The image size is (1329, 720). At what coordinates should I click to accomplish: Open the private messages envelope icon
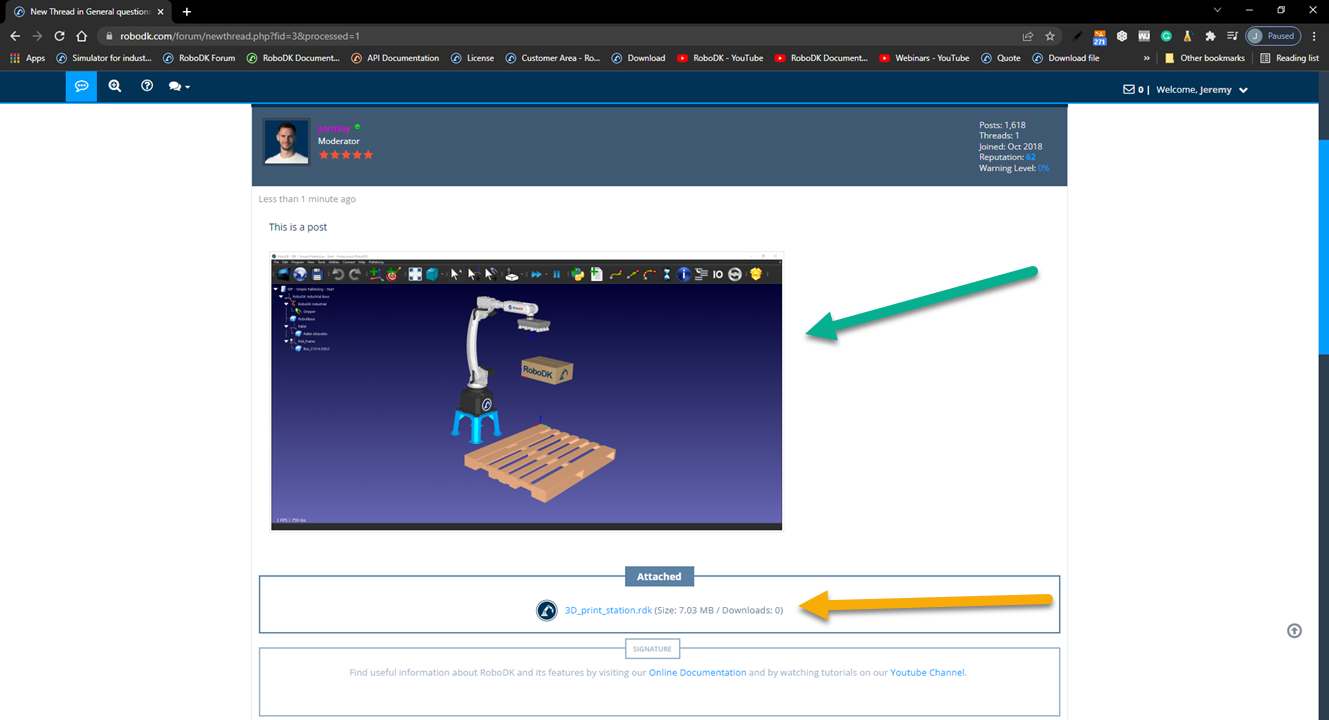1129,90
